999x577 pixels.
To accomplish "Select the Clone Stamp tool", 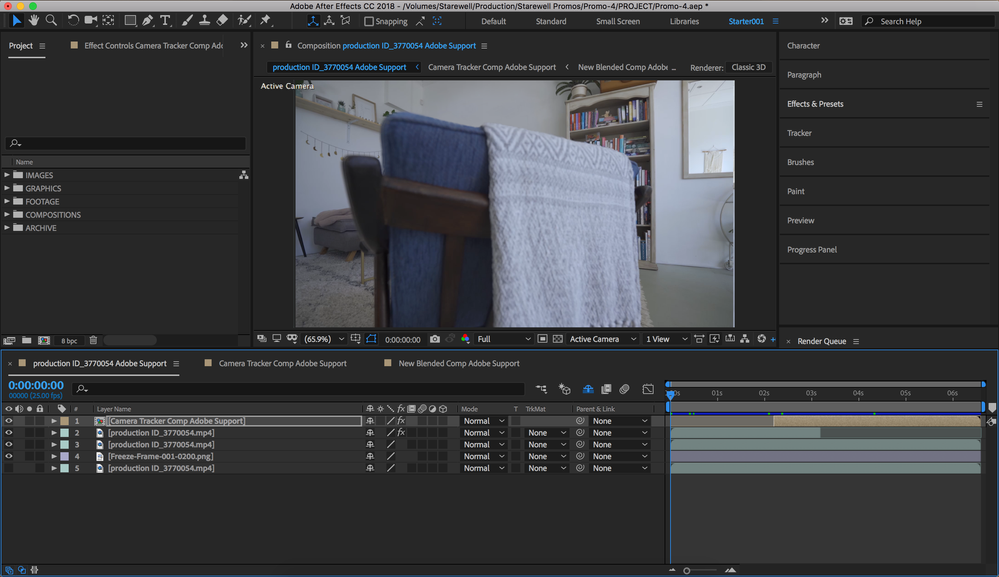I will pos(205,20).
